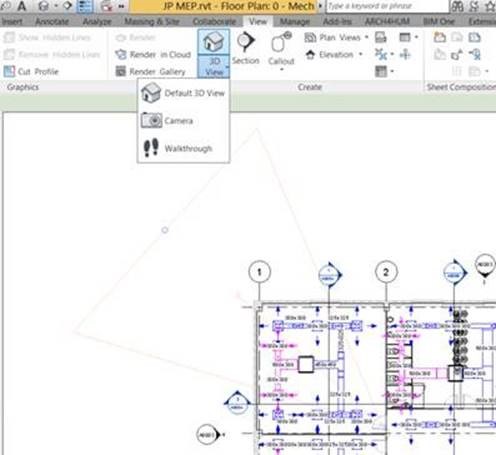Open the Insert ribbon tab
This screenshot has height=455, width=496.
(x=12, y=22)
